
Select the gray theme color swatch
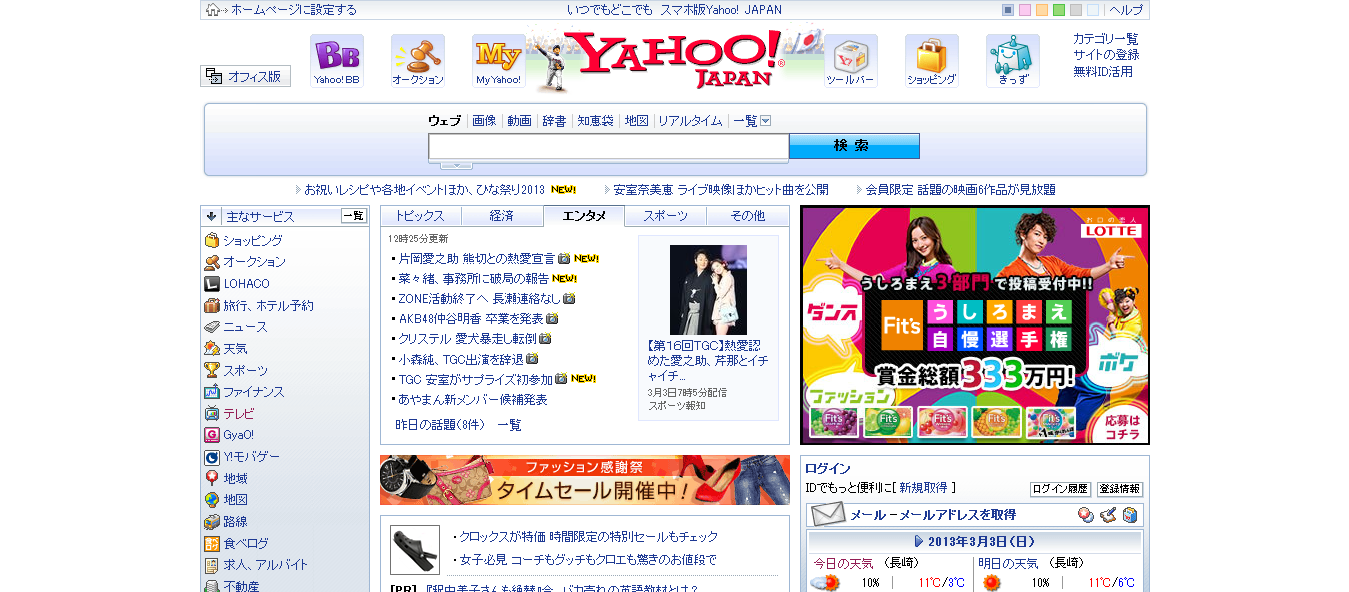[1076, 10]
